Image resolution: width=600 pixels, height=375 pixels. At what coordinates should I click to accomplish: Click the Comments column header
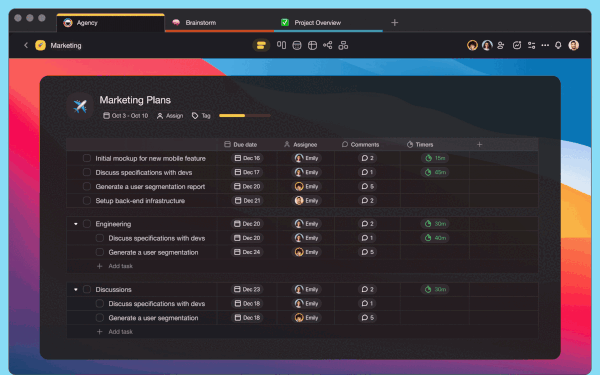point(360,144)
